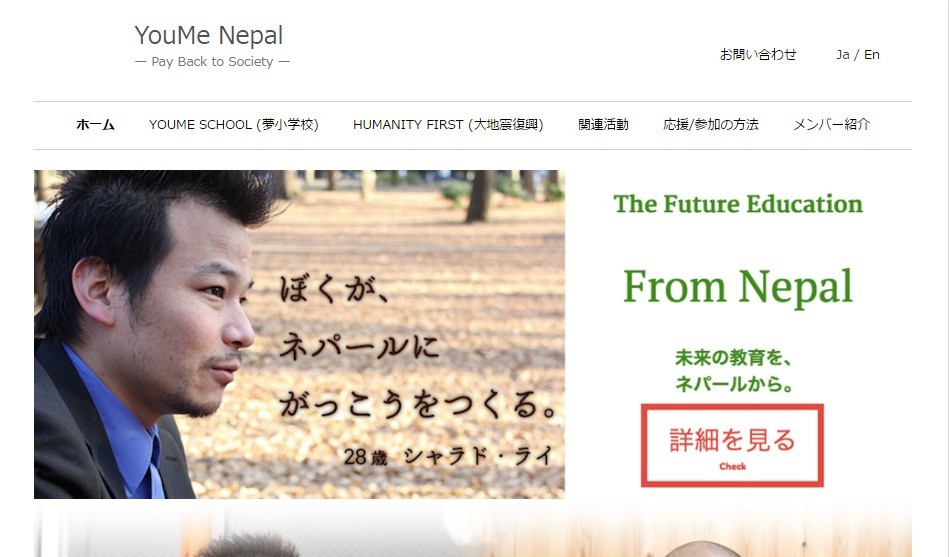Image resolution: width=949 pixels, height=557 pixels.
Task: Switch language to Ja
Action: tap(842, 54)
